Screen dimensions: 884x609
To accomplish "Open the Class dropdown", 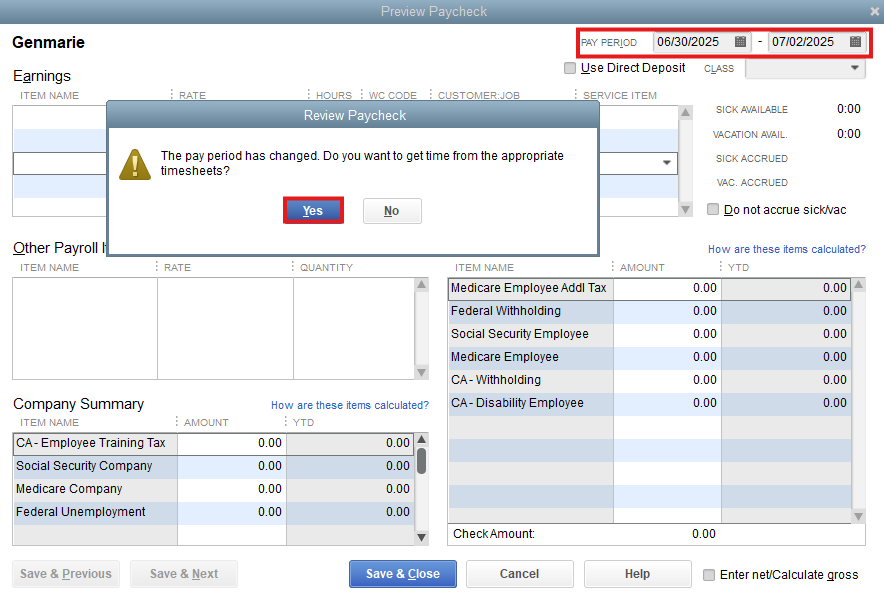I will (x=855, y=68).
